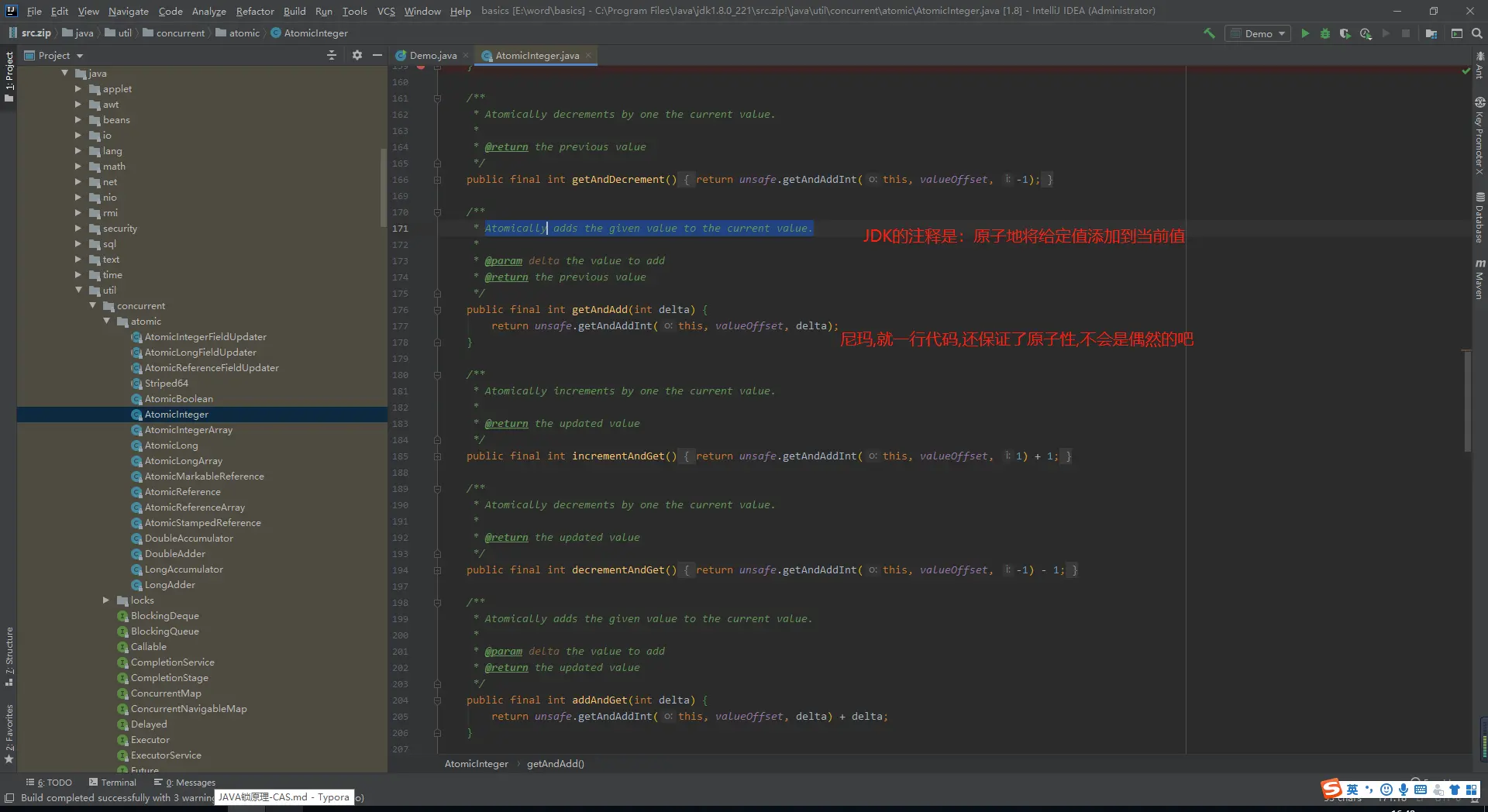Open the Navigate menu
The width and height of the screenshot is (1488, 812).
[x=128, y=11]
